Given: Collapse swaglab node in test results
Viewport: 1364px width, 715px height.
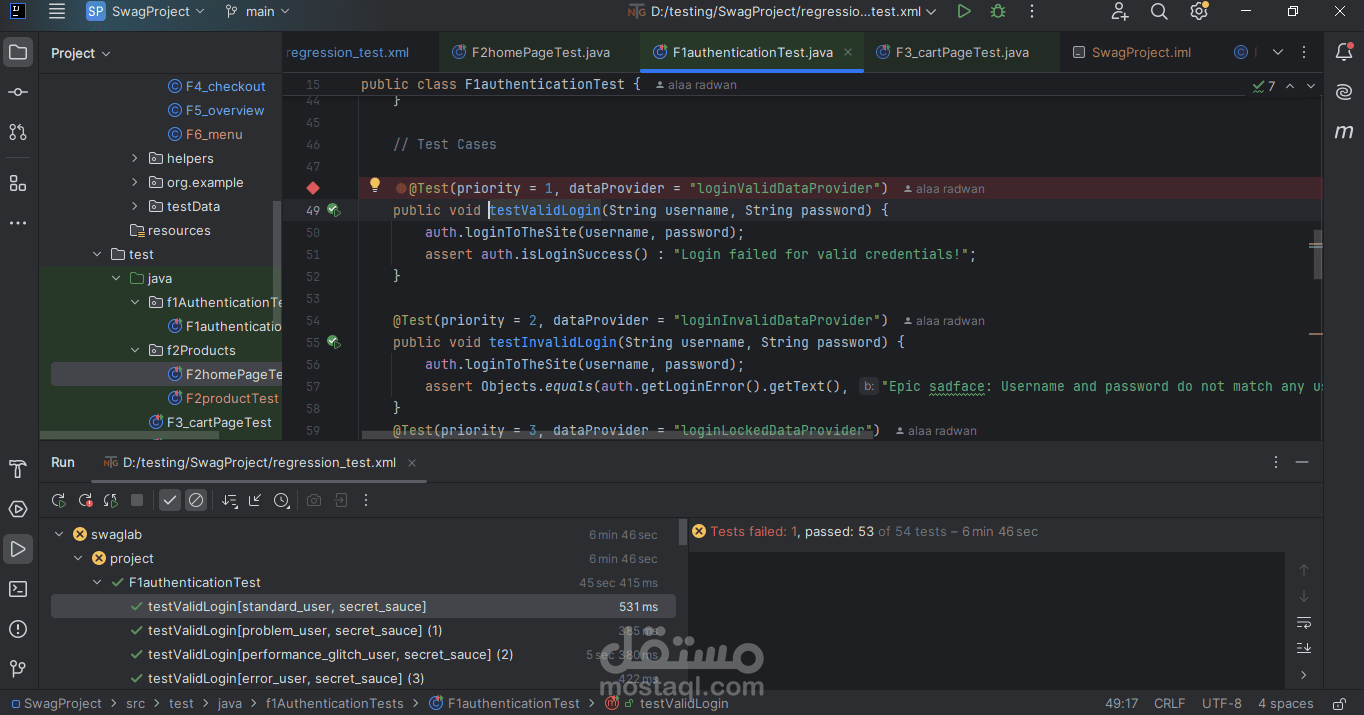Looking at the screenshot, I should (x=59, y=534).
